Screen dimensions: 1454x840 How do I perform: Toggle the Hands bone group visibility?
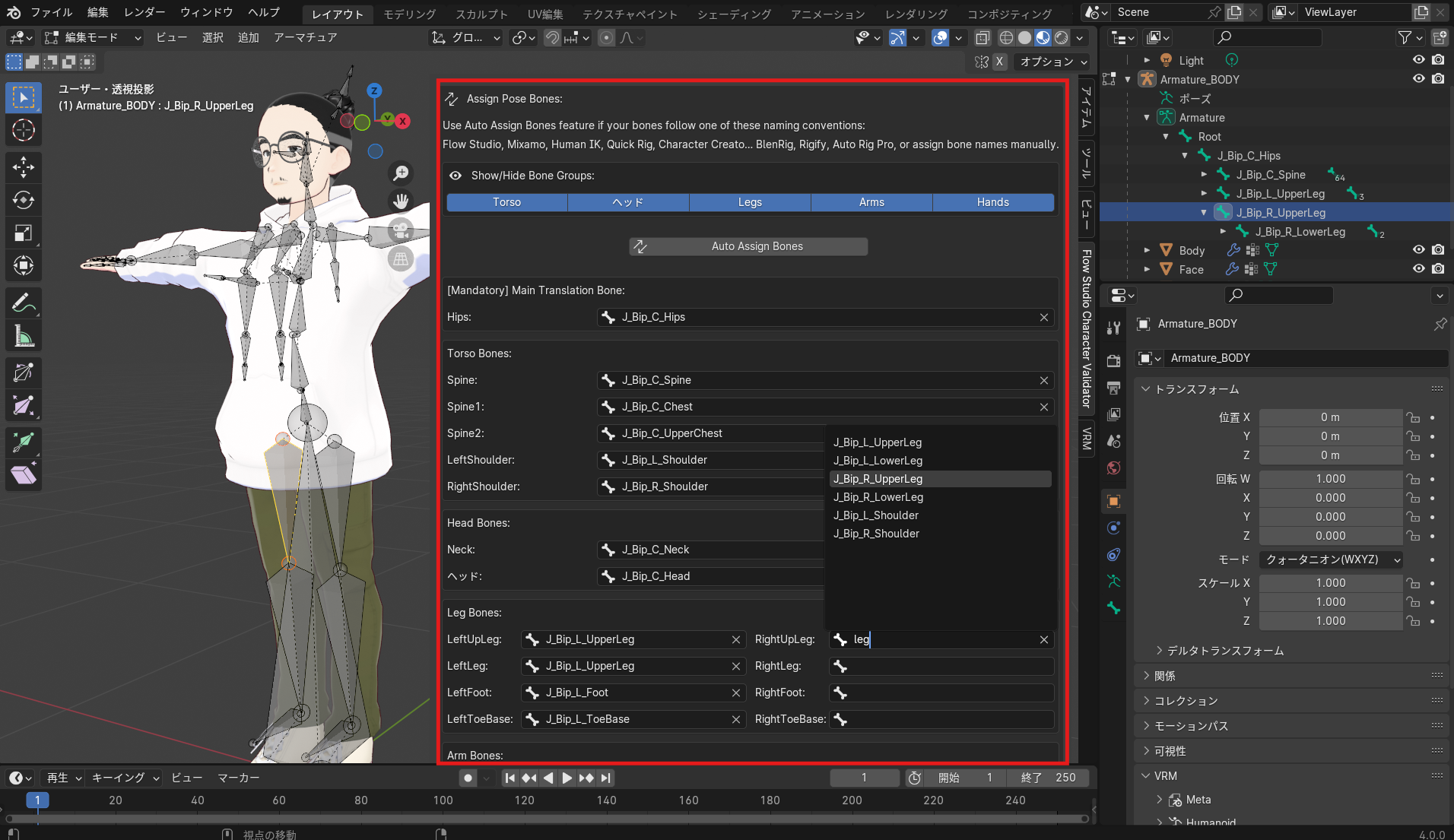tap(992, 202)
